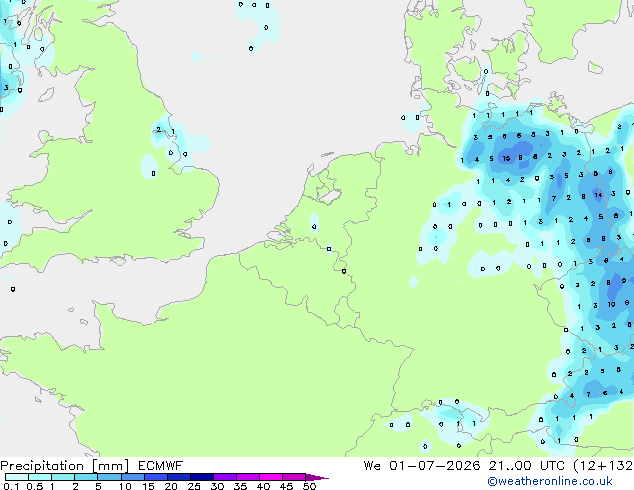The height and width of the screenshot is (490, 634).
Task: Select the 25–30 mm dark blue legend color
Action: [202, 477]
